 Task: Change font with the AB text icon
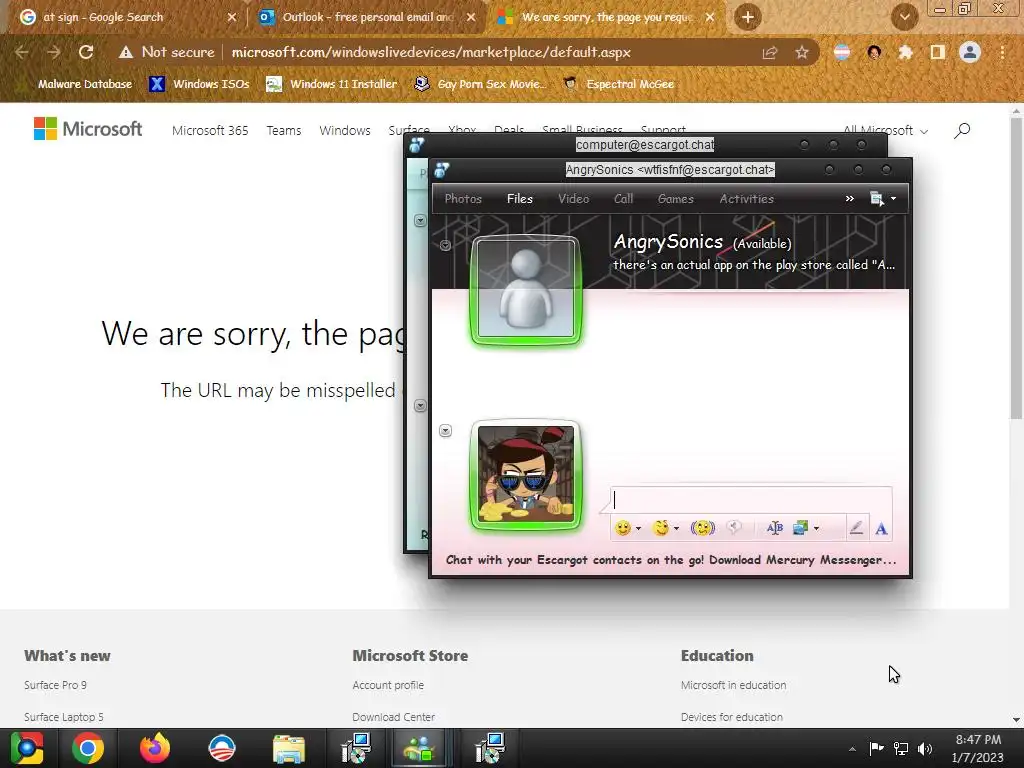[775, 528]
